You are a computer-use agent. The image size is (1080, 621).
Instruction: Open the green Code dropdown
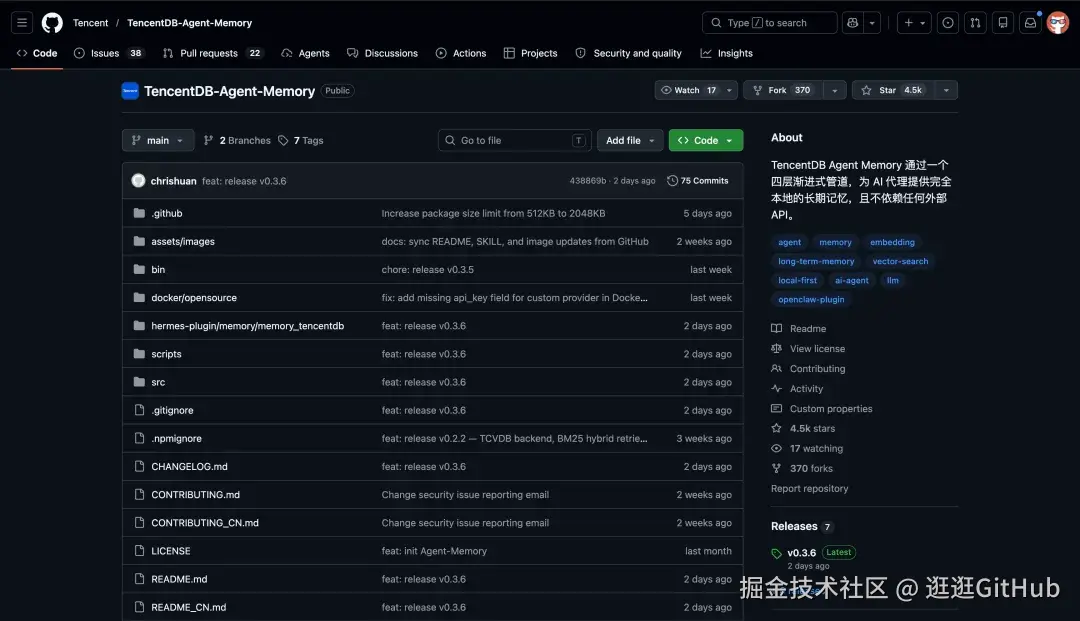click(x=706, y=140)
